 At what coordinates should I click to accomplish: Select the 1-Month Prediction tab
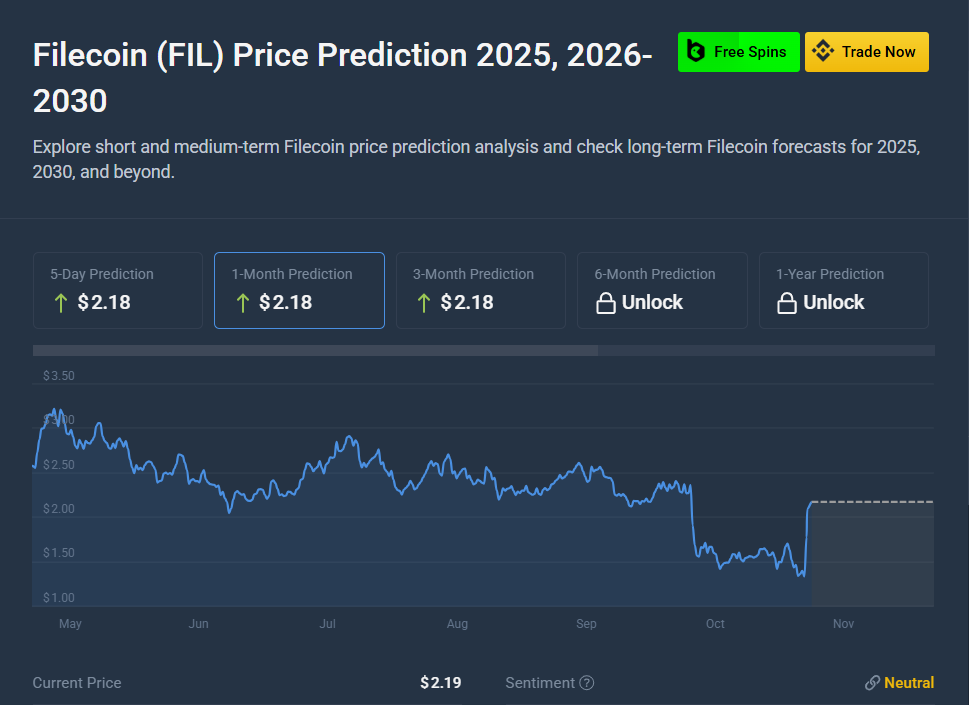[299, 290]
